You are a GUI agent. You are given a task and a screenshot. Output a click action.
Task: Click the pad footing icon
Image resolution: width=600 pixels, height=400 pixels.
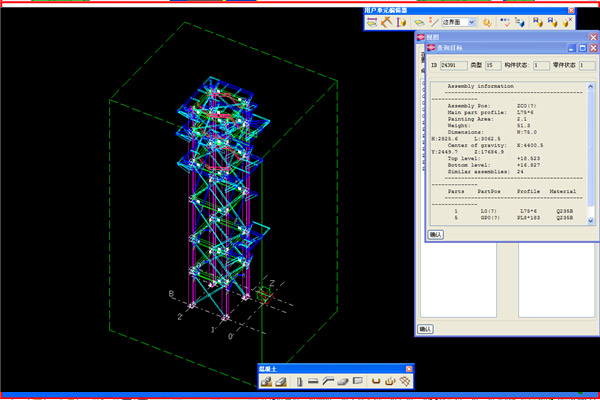[267, 381]
